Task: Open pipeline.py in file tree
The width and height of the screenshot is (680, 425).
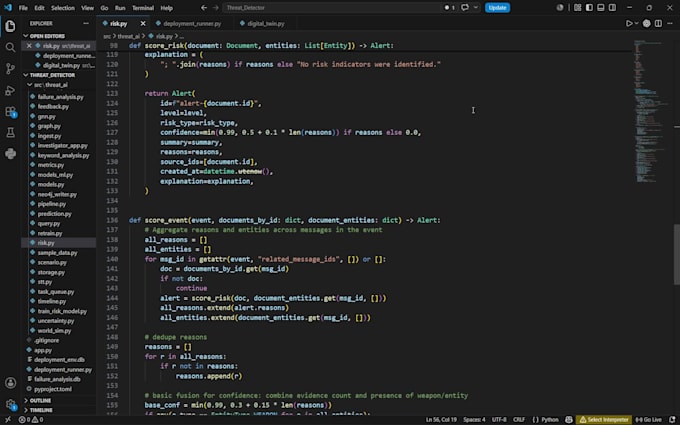Action: pos(52,204)
